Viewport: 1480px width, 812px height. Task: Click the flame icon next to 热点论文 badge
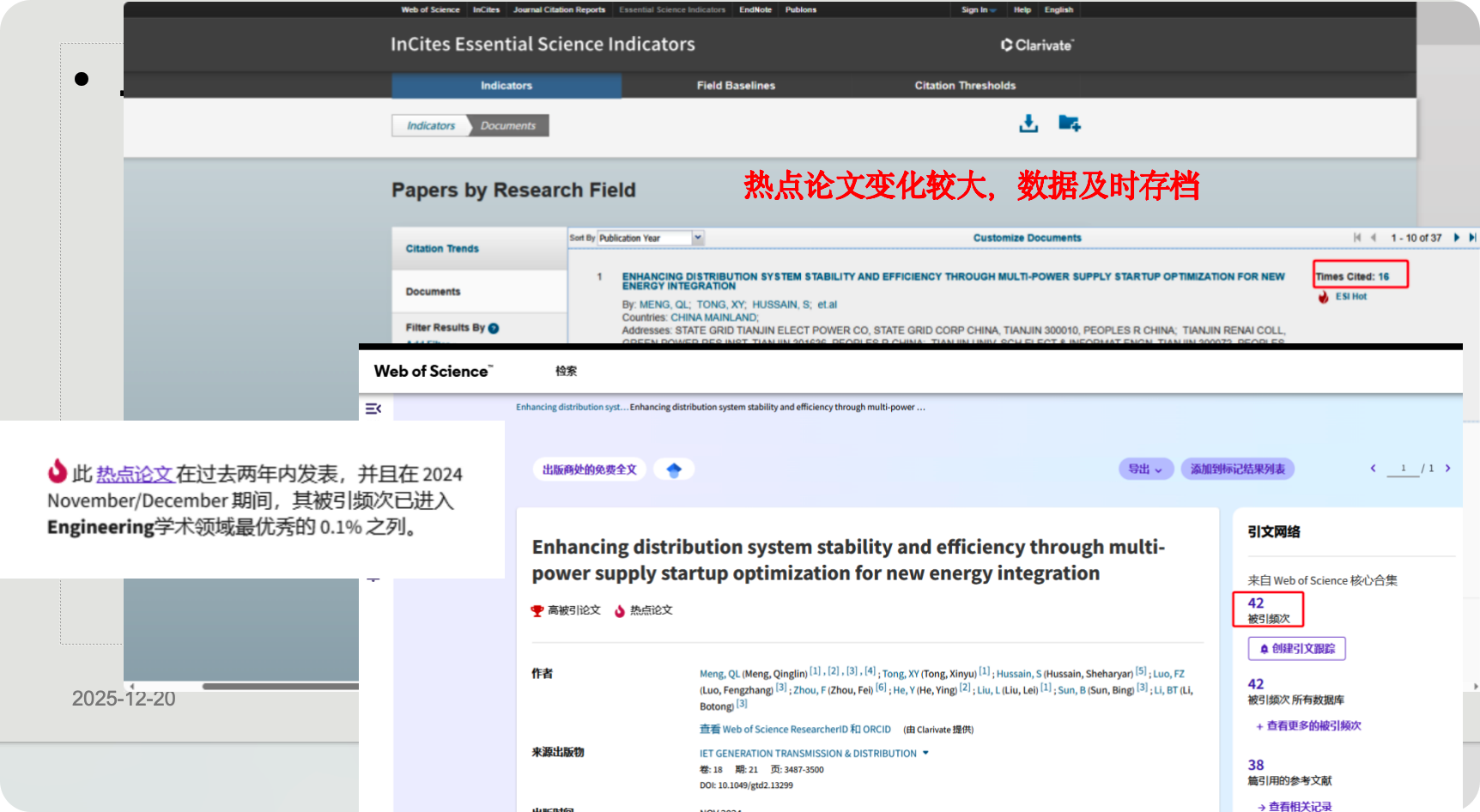click(x=620, y=611)
